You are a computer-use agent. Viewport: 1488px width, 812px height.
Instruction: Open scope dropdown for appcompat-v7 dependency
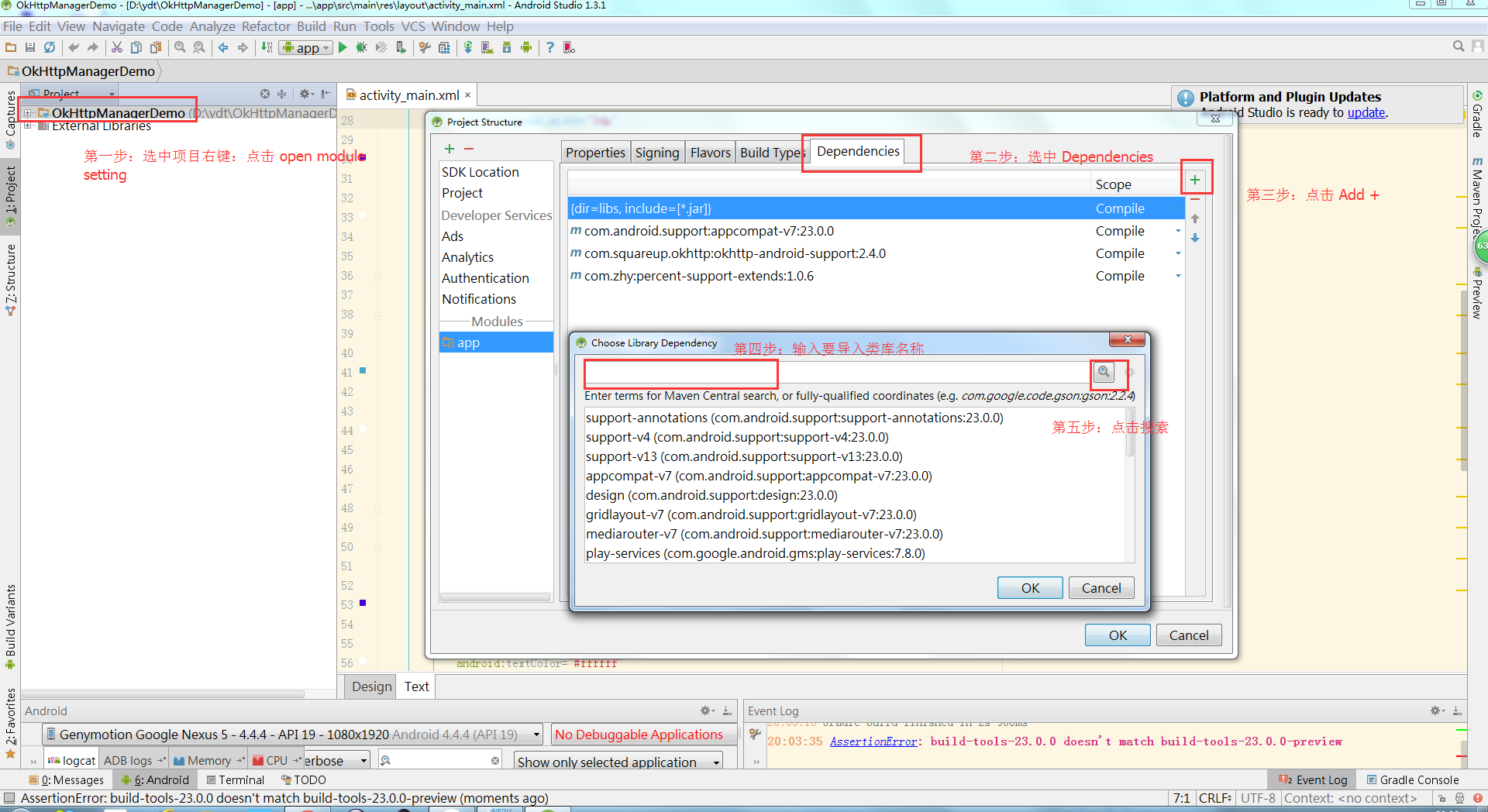1178,231
